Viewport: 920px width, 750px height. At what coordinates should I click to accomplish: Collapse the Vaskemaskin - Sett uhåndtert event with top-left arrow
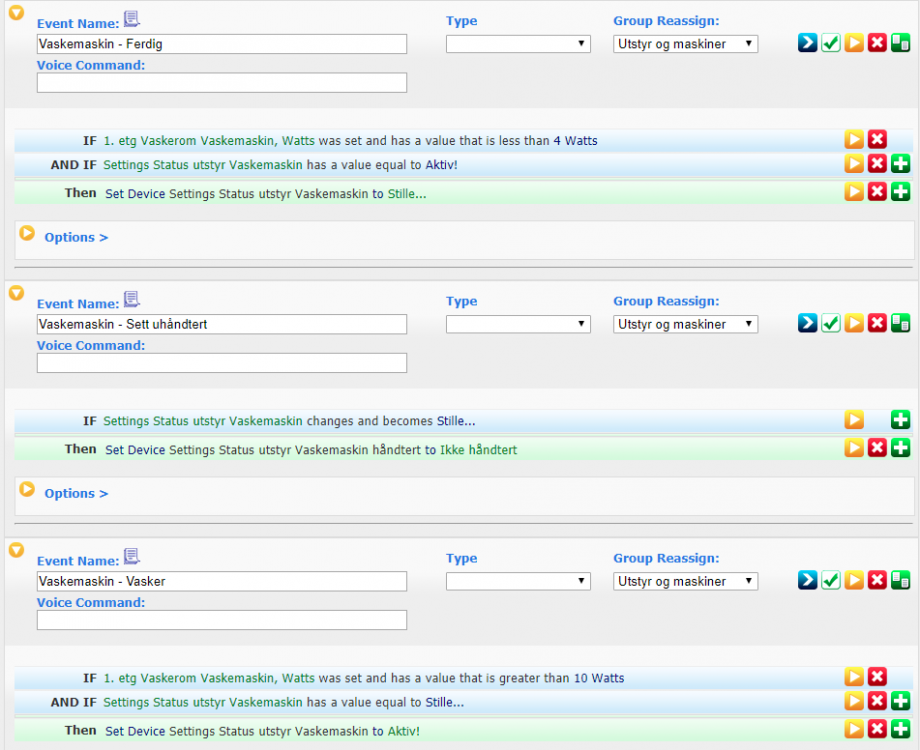(x=16, y=293)
